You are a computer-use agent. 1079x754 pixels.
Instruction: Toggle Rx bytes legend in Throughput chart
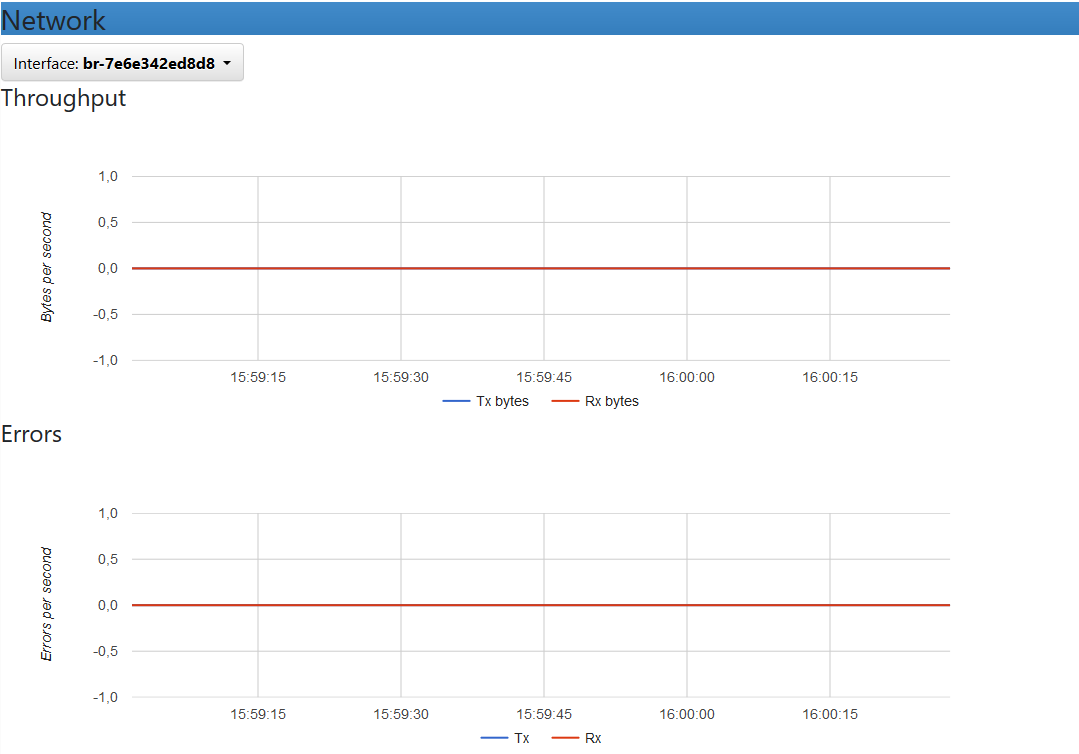pyautogui.click(x=595, y=401)
